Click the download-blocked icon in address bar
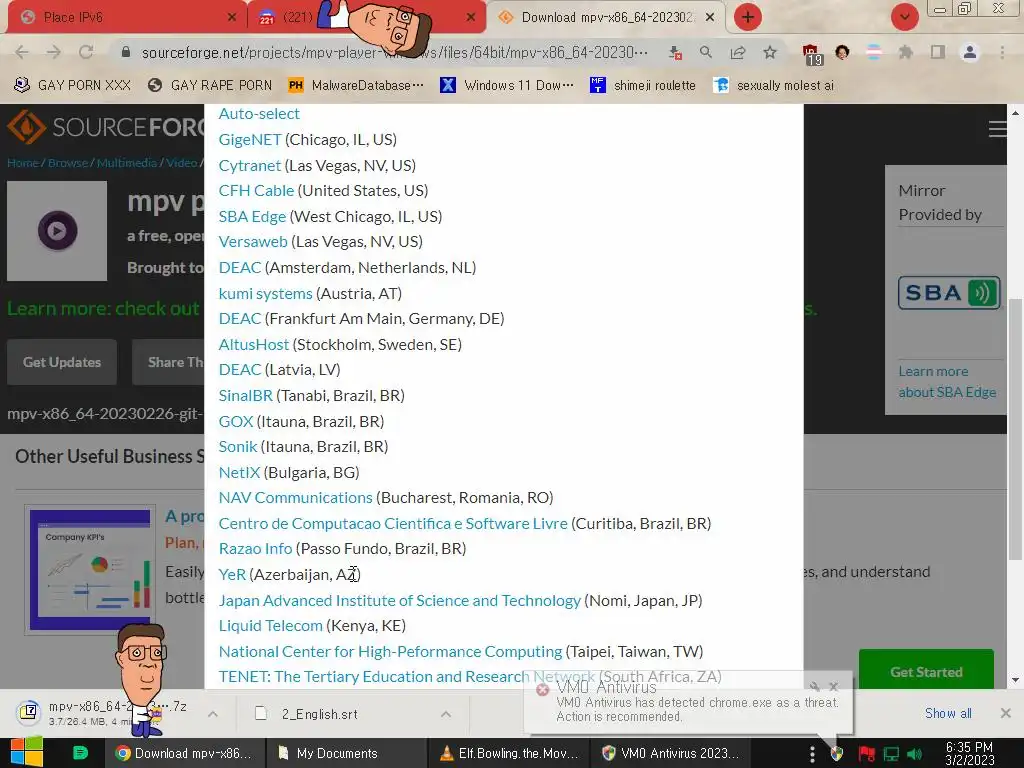This screenshot has height=768, width=1024. coord(675,53)
